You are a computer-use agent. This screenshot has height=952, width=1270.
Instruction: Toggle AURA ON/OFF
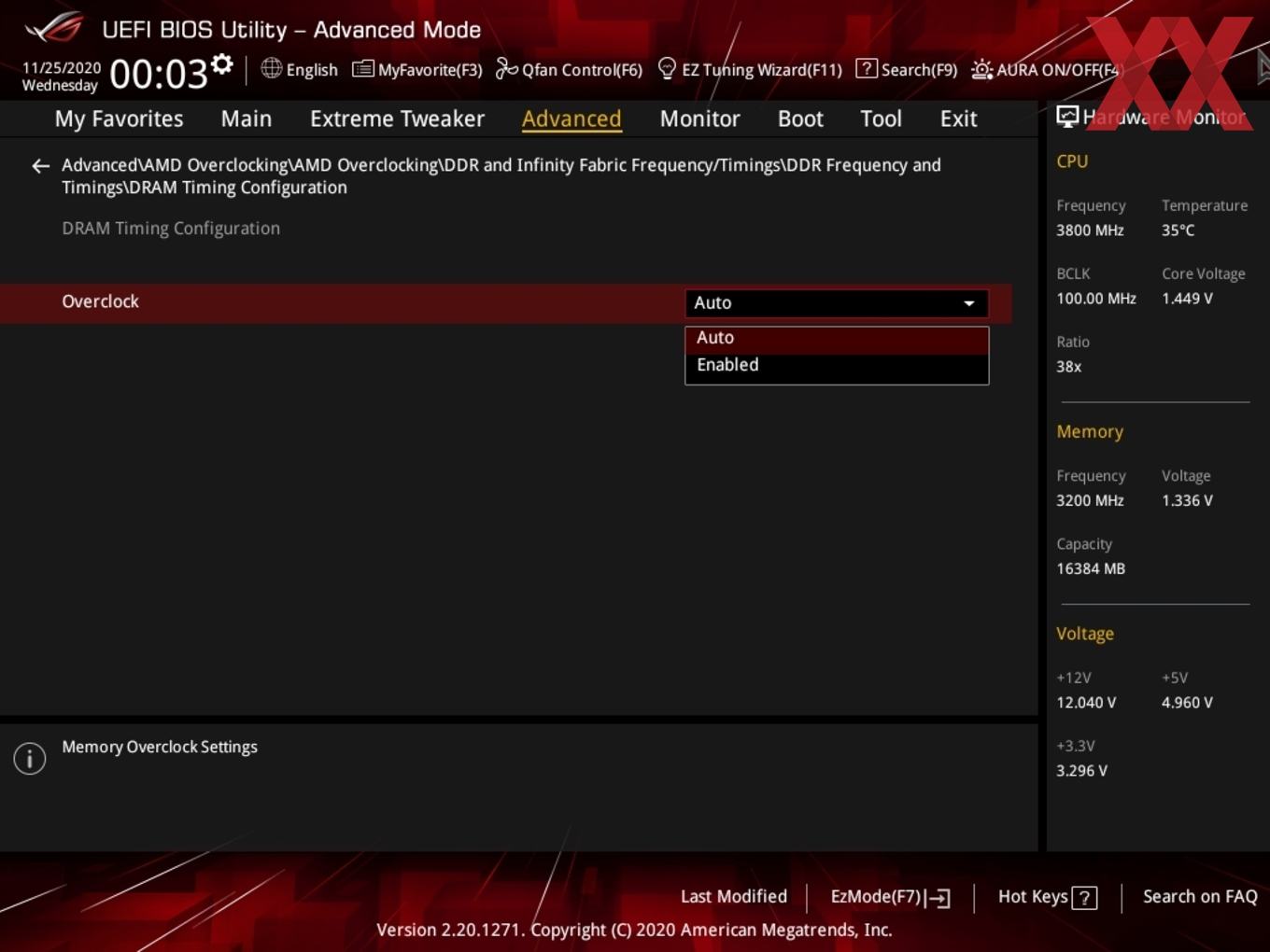coord(1045,69)
